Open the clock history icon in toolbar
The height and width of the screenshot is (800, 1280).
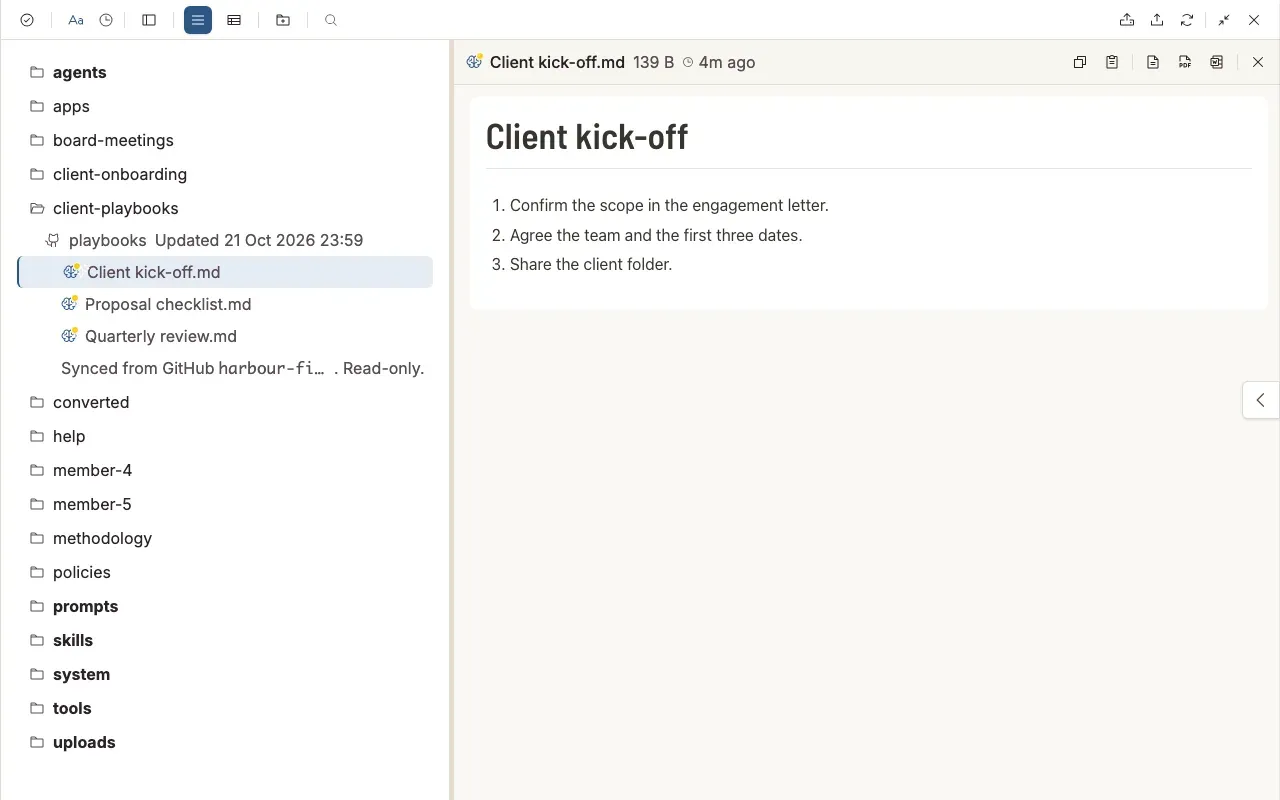[106, 20]
